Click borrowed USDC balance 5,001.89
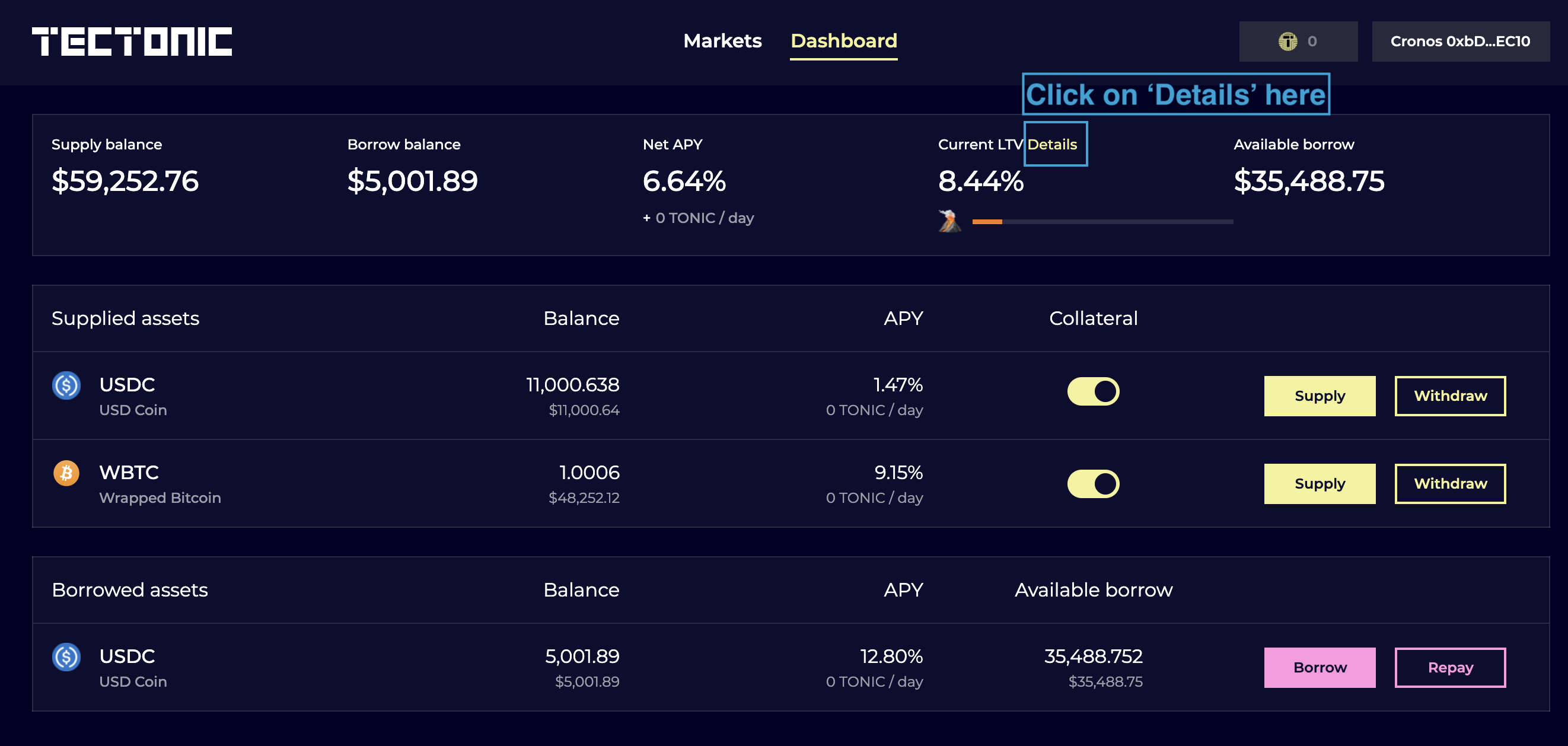The image size is (1568, 746). coord(582,656)
